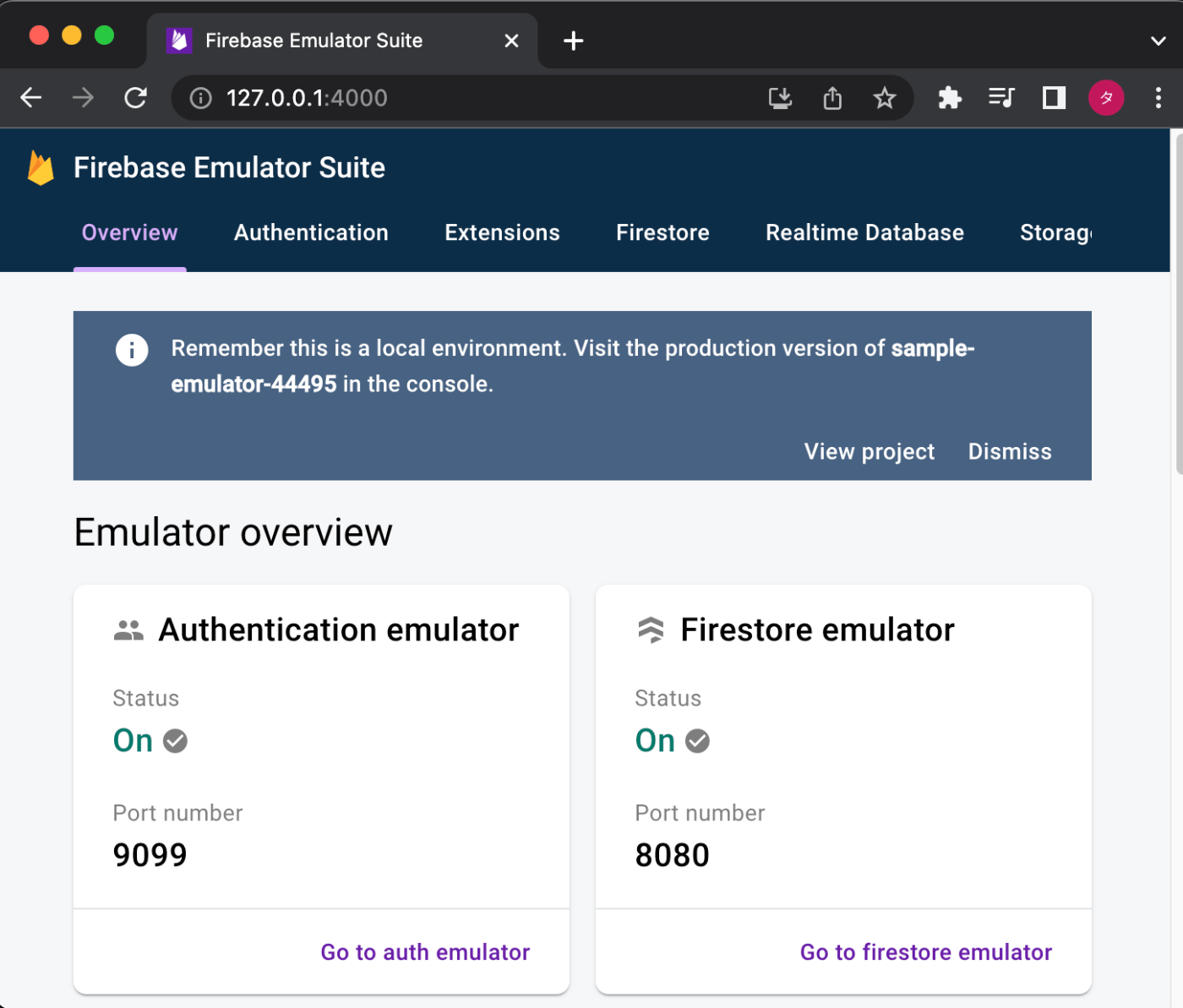Click the page vertical scrollbar
This screenshot has height=1008, width=1183.
(1179, 304)
